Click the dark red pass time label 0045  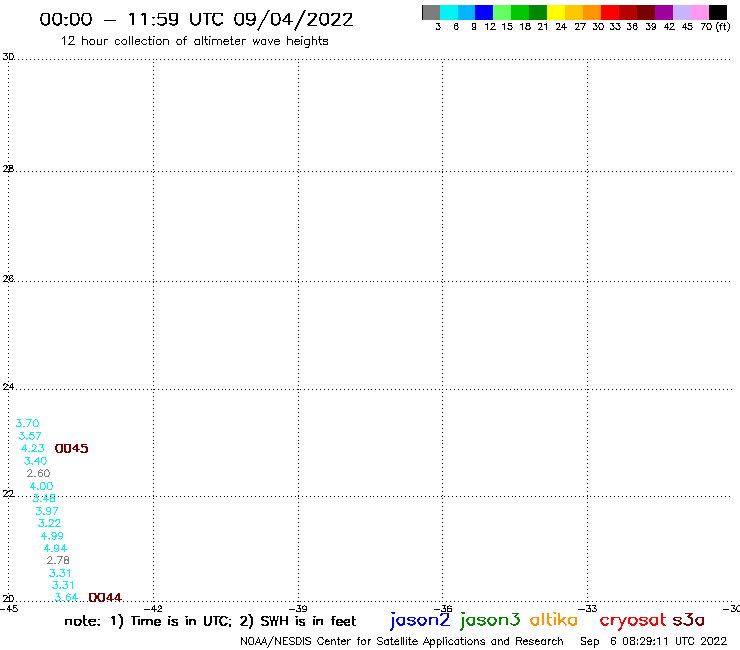(72, 448)
